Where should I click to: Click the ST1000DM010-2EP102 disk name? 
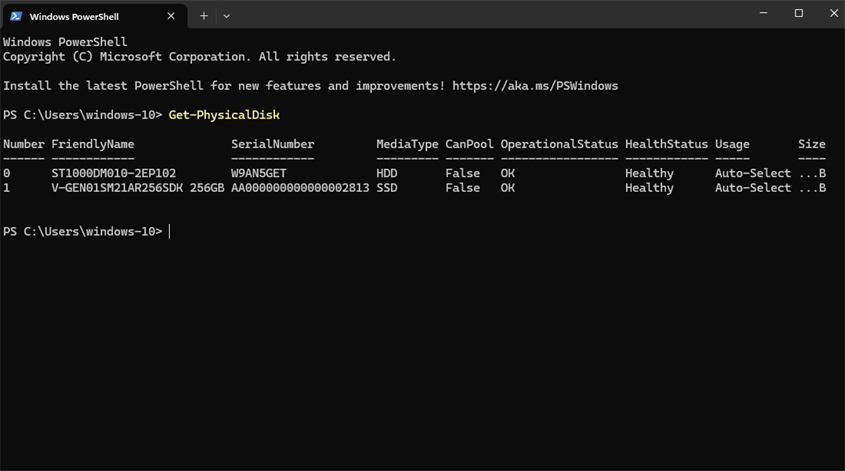pyautogui.click(x=114, y=174)
